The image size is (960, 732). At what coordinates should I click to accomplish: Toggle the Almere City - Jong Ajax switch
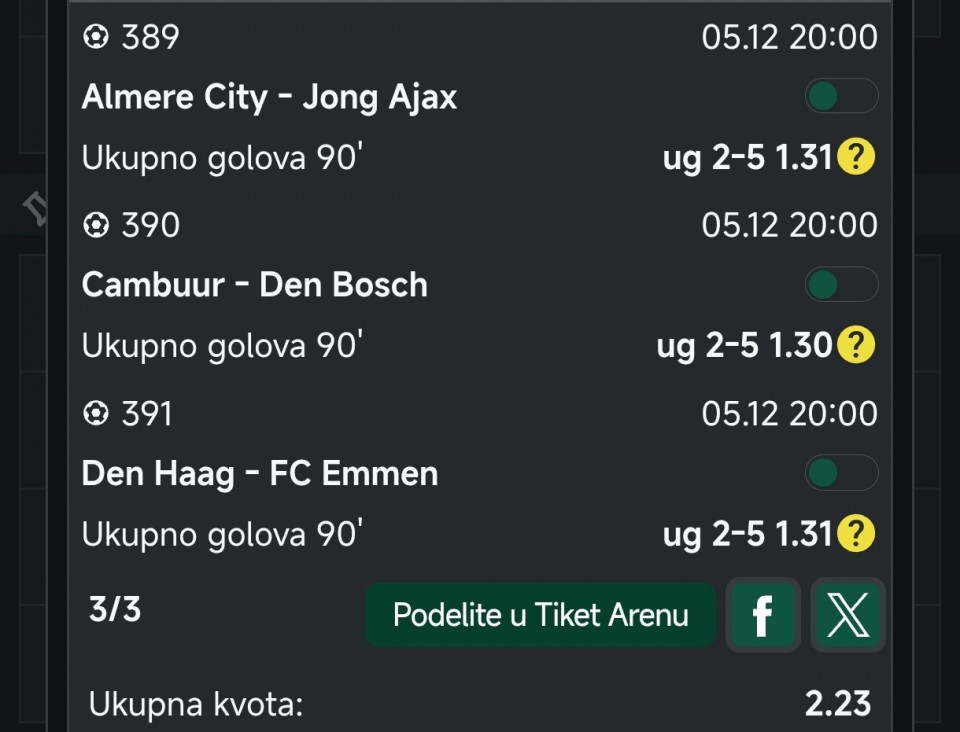(x=840, y=97)
